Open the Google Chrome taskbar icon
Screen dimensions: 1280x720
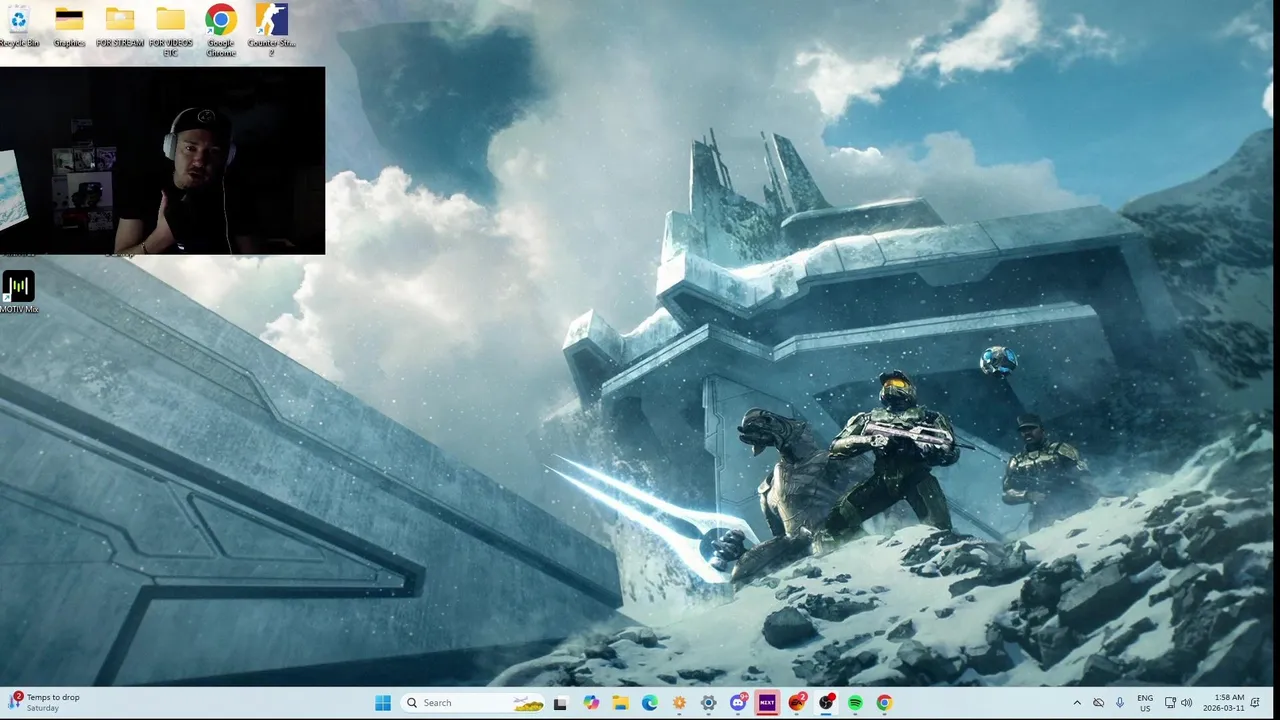(x=884, y=703)
